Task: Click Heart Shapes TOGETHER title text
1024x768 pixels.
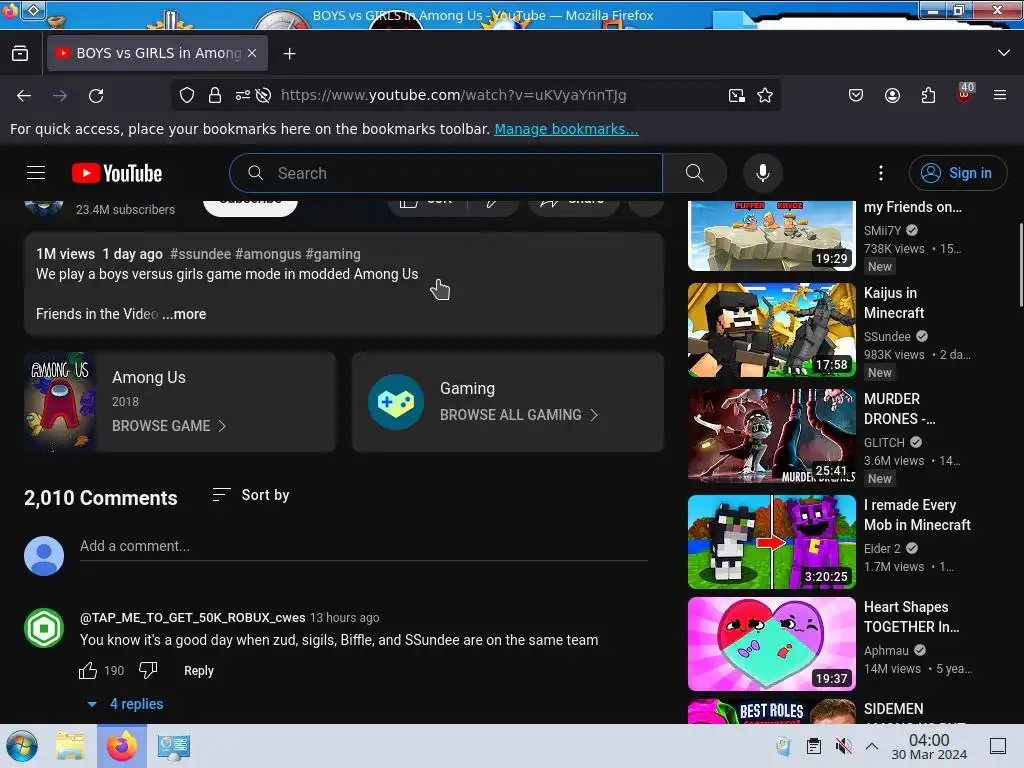Action: tap(911, 617)
